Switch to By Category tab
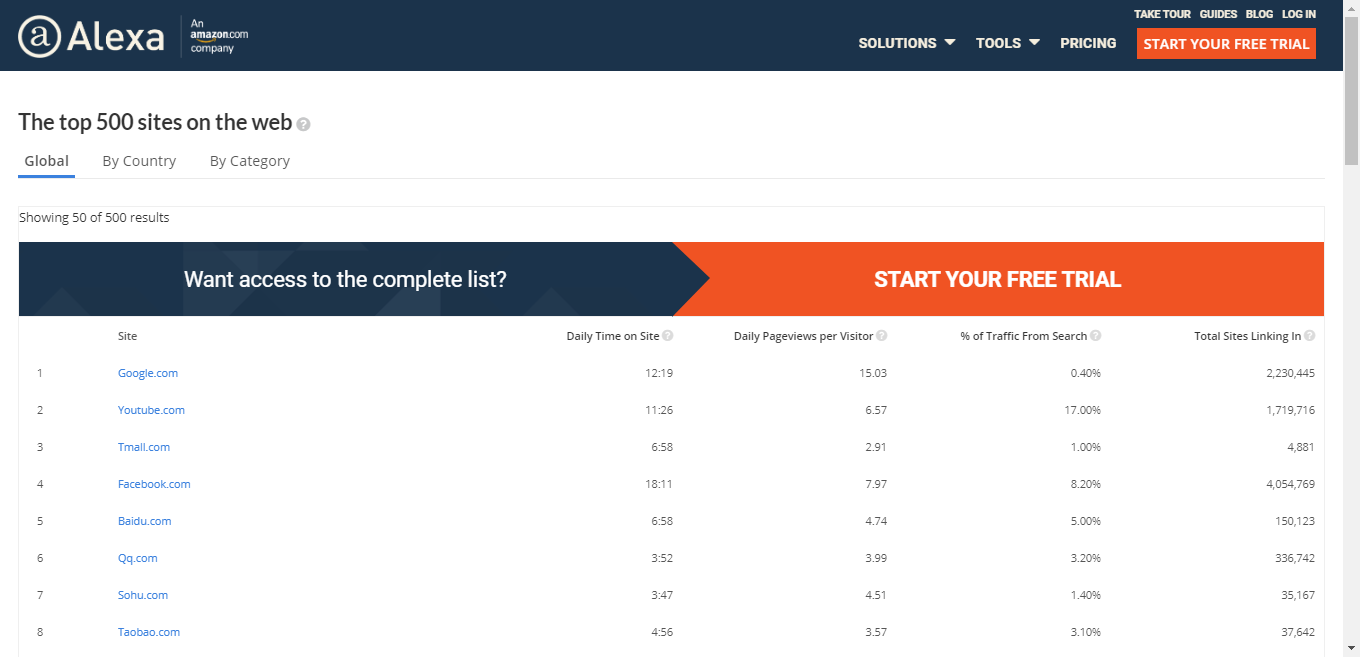Screen dimensions: 1360x657 tap(250, 161)
